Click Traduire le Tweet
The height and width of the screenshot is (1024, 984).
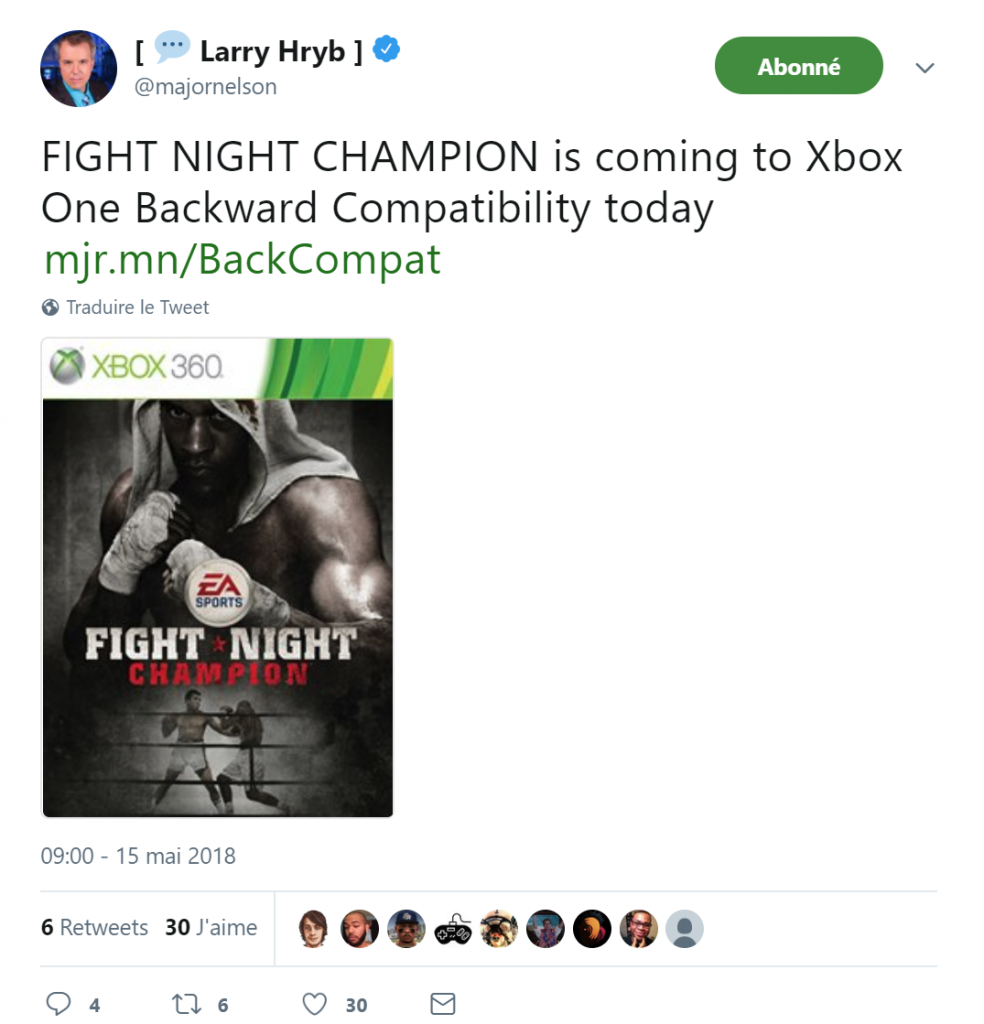[x=138, y=307]
